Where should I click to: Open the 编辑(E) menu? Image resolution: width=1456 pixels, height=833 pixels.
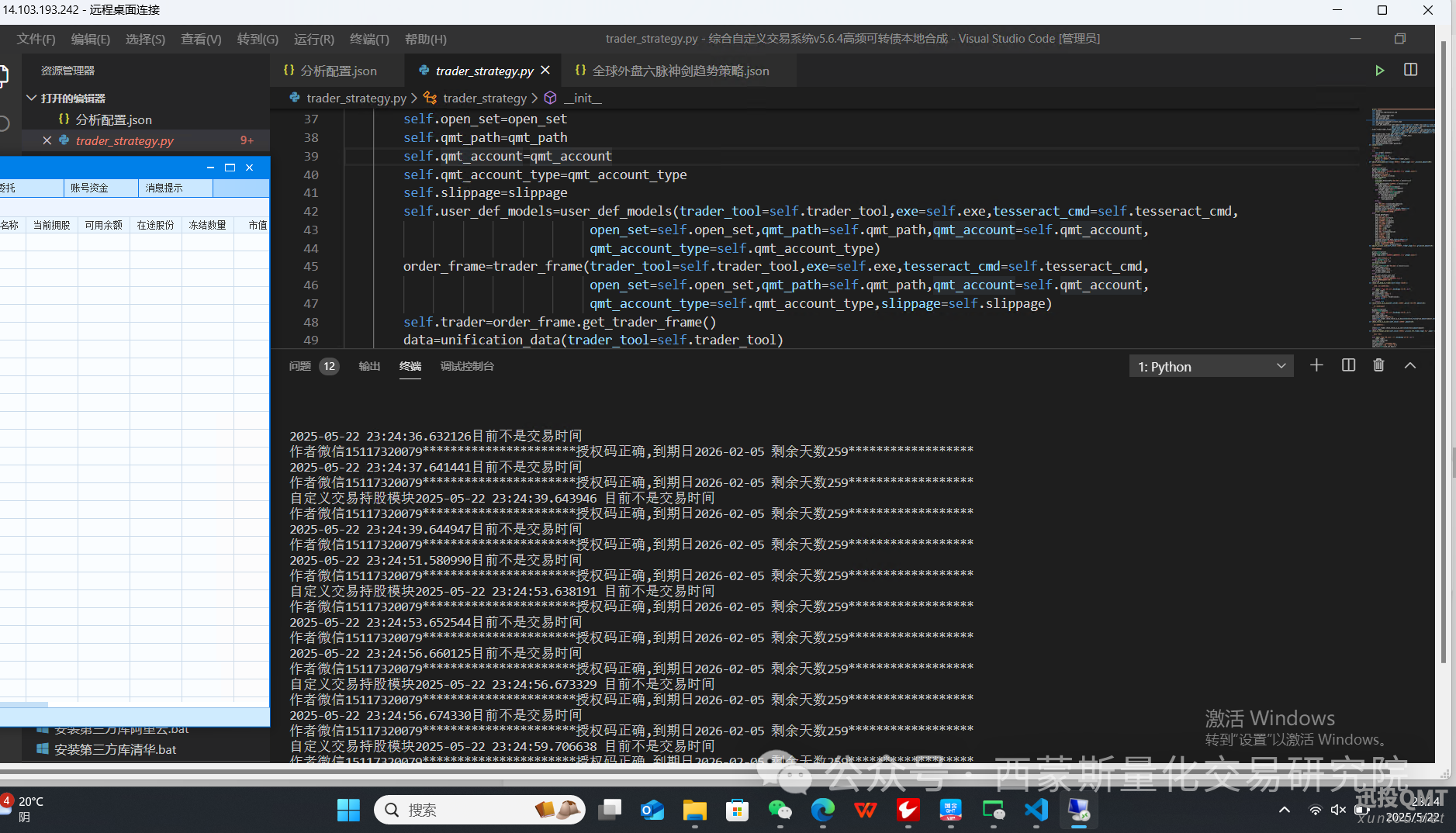click(x=91, y=39)
